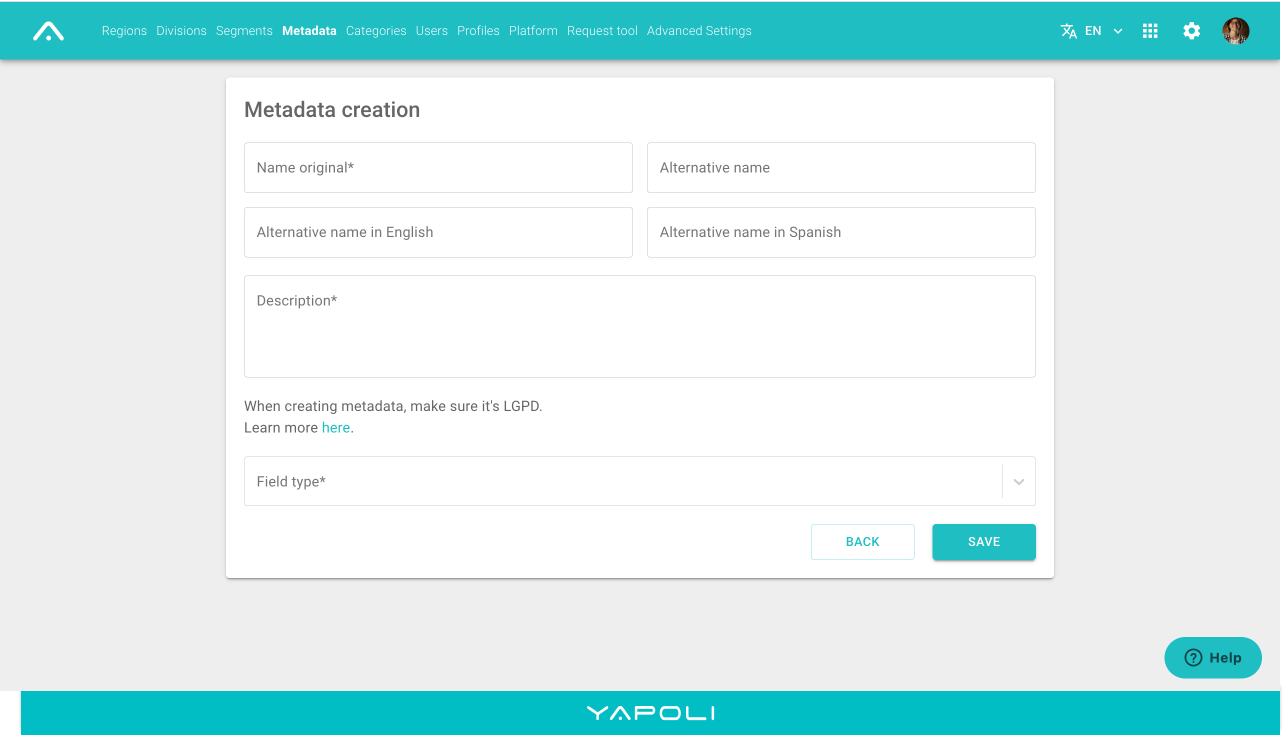Open the Categories menu
Screen dimensions: 1284x735
[376, 31]
